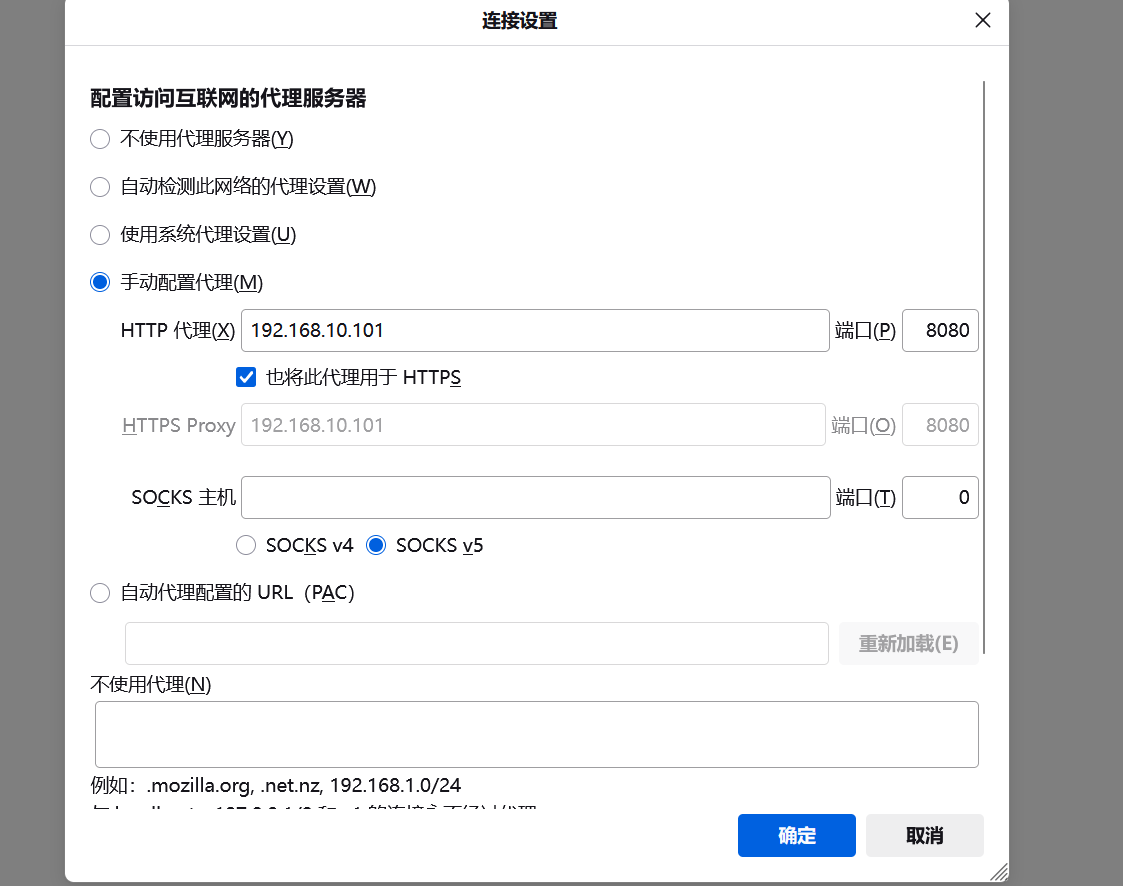Screen dimensions: 1123x886
Task: Select SOCKS v4 radio button
Action: point(246,545)
